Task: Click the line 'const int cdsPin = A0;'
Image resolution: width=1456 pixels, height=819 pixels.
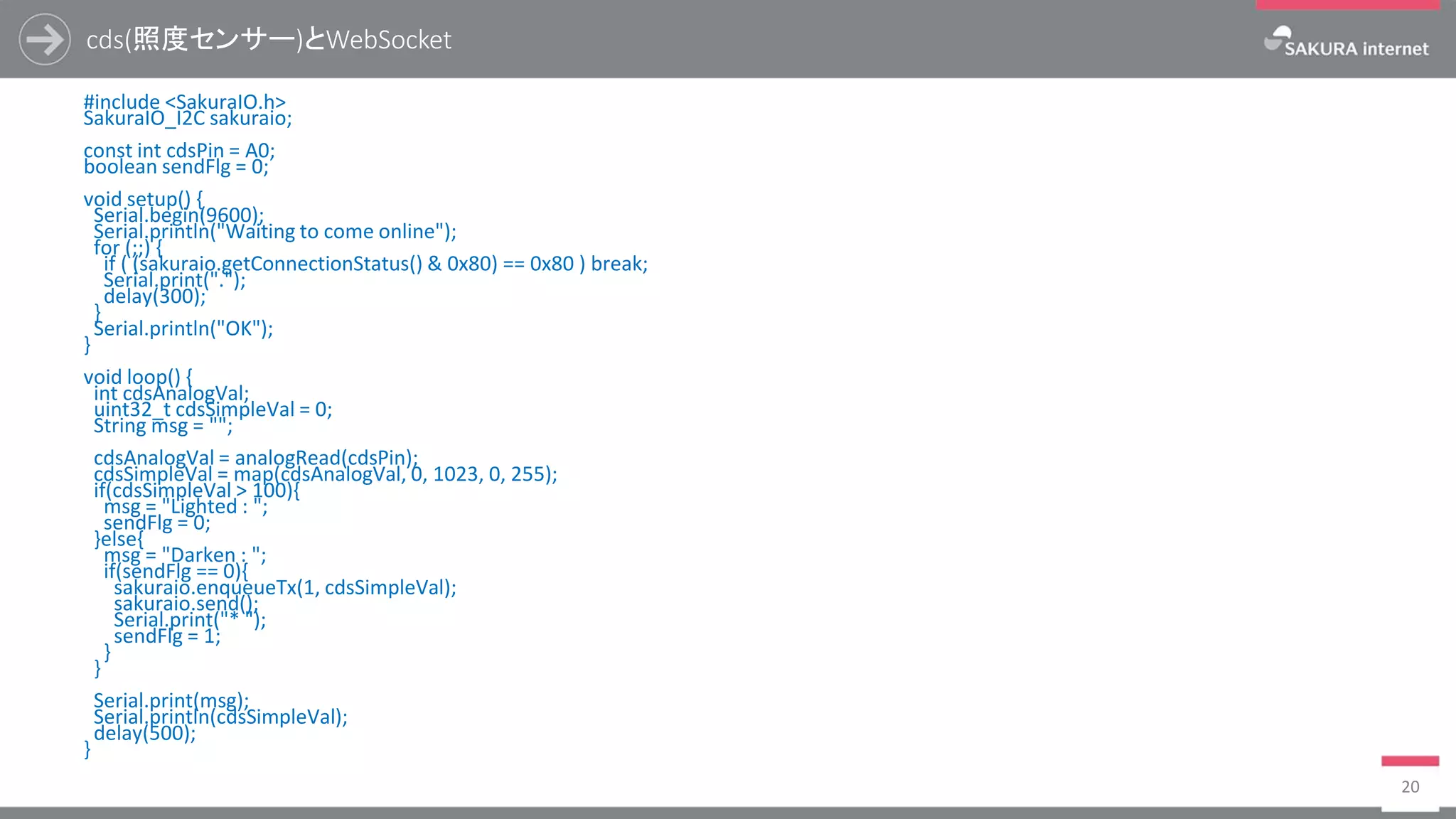Action: click(x=179, y=150)
